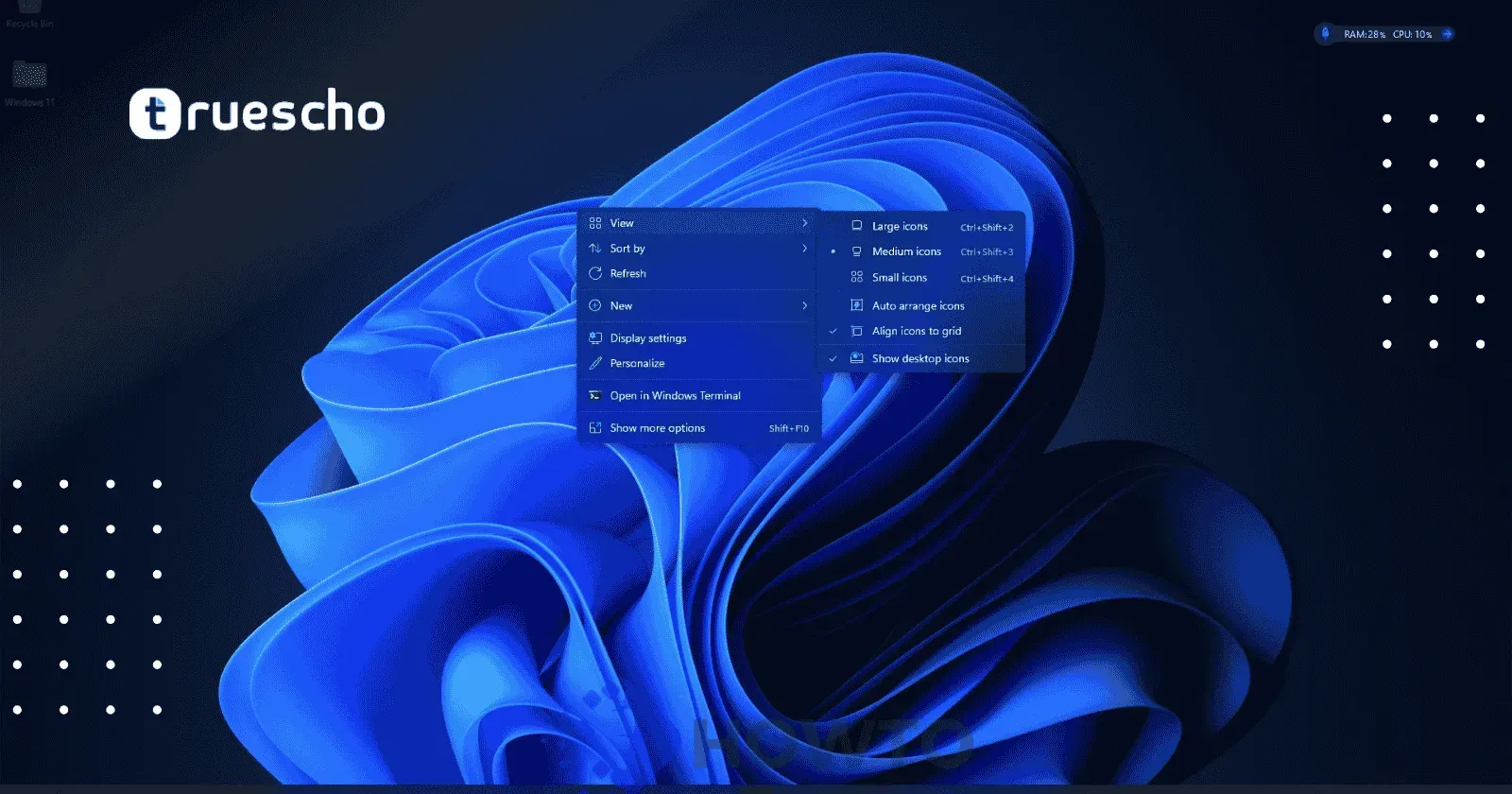Choose Small icons from View submenu

pyautogui.click(x=899, y=277)
